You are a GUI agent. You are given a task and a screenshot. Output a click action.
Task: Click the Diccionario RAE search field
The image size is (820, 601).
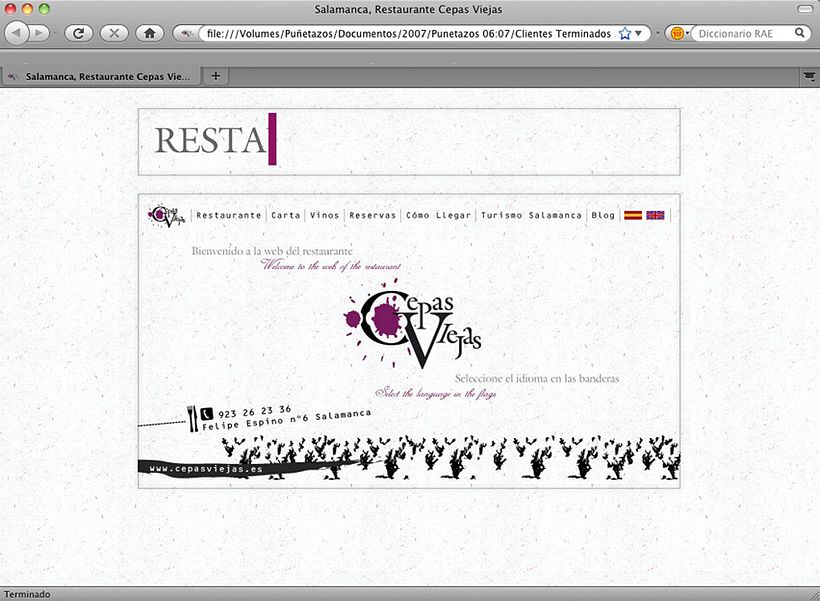pyautogui.click(x=742, y=33)
